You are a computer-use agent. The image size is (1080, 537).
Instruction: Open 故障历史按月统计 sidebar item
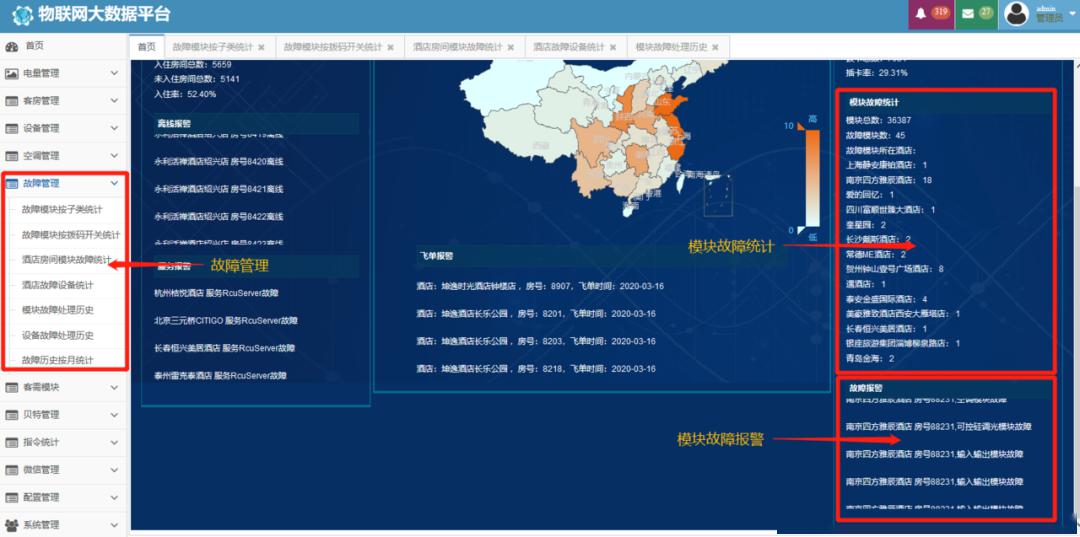[x=58, y=360]
